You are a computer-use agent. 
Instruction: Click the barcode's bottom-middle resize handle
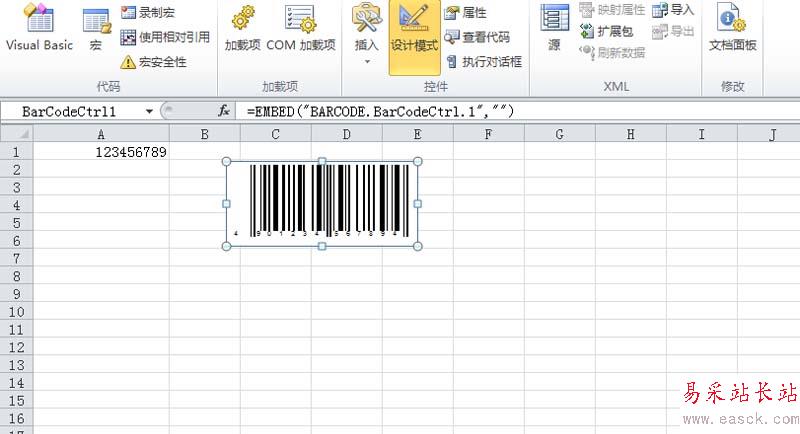pos(322,246)
